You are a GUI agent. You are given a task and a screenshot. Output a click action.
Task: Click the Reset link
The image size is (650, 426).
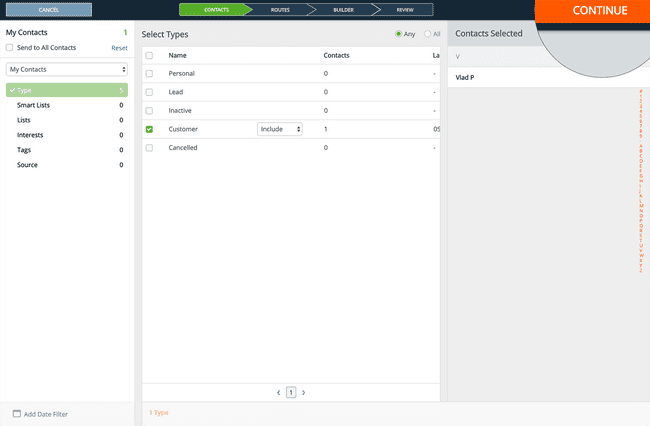(x=119, y=48)
